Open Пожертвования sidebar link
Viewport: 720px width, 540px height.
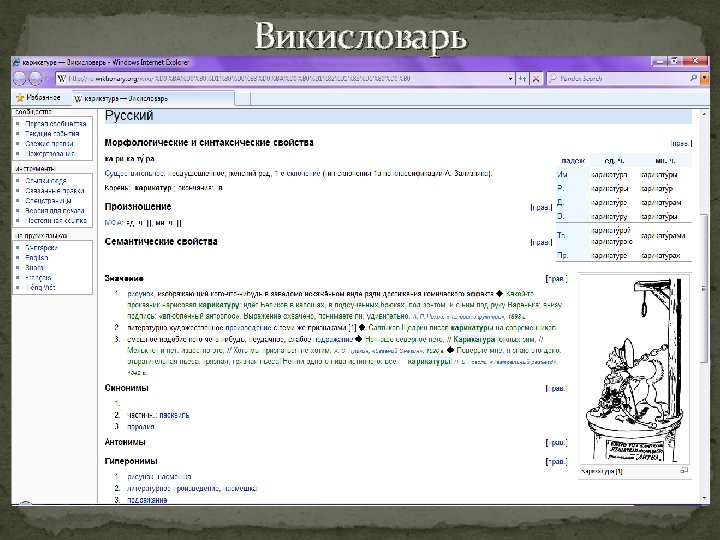coord(50,154)
